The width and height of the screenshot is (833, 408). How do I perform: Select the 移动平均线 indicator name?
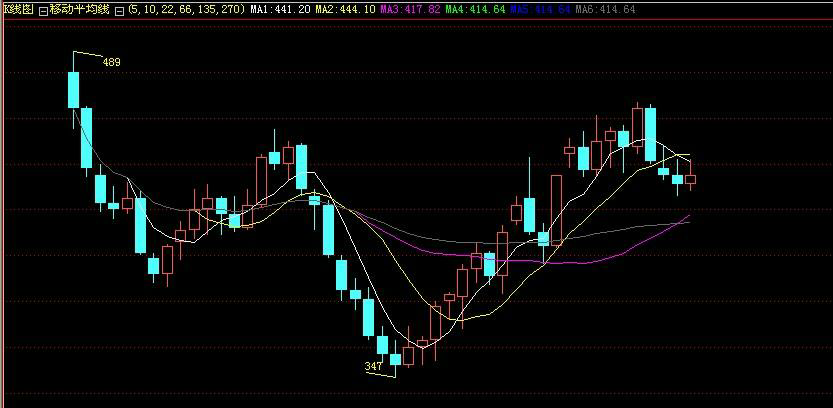(x=81, y=10)
